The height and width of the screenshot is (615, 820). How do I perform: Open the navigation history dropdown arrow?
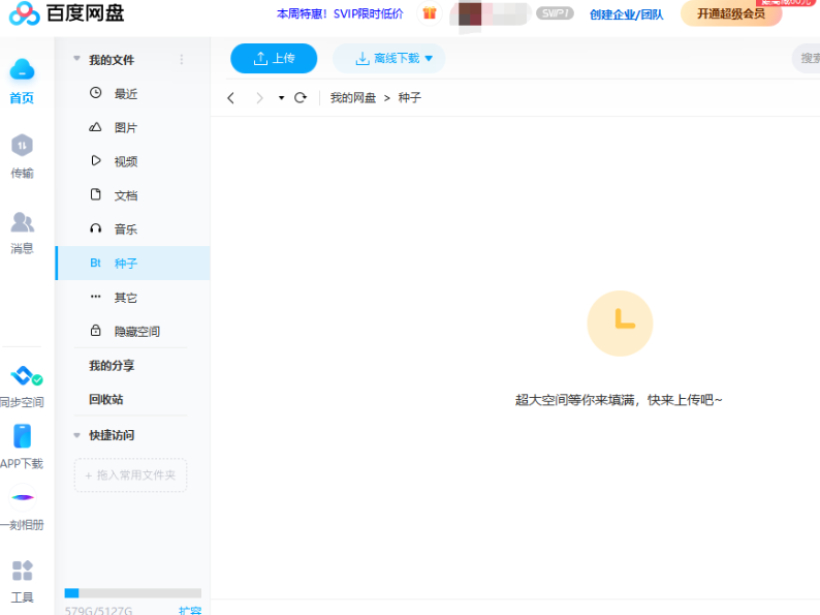[281, 98]
